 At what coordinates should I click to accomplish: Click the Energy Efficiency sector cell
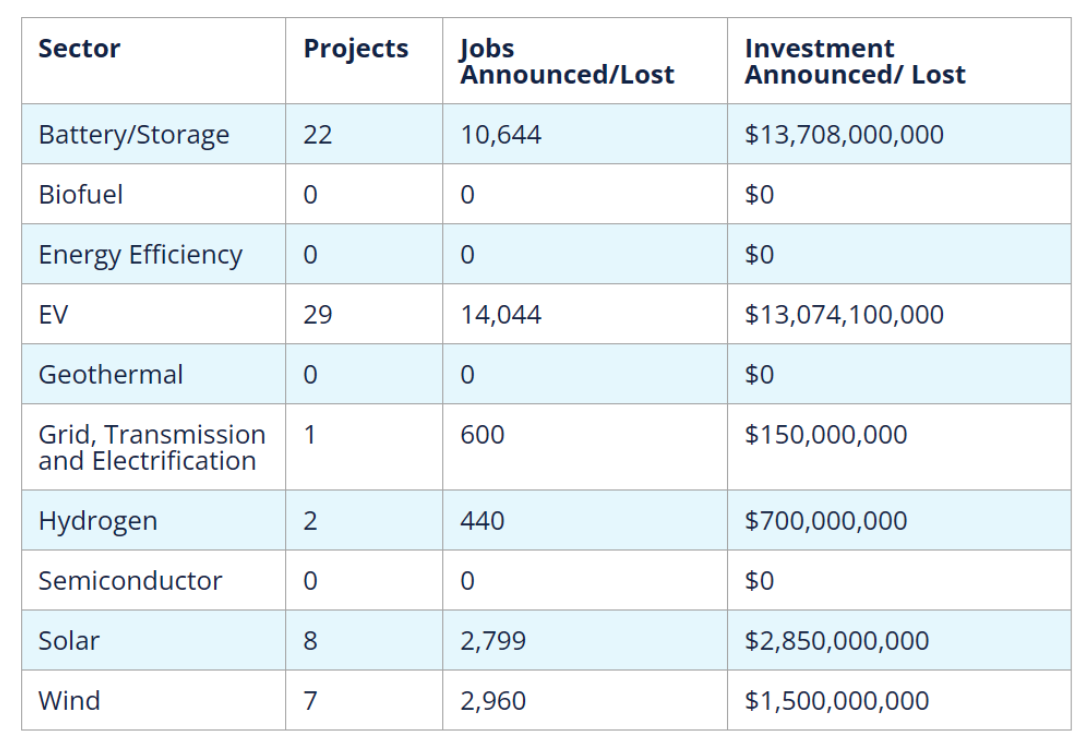click(x=140, y=255)
